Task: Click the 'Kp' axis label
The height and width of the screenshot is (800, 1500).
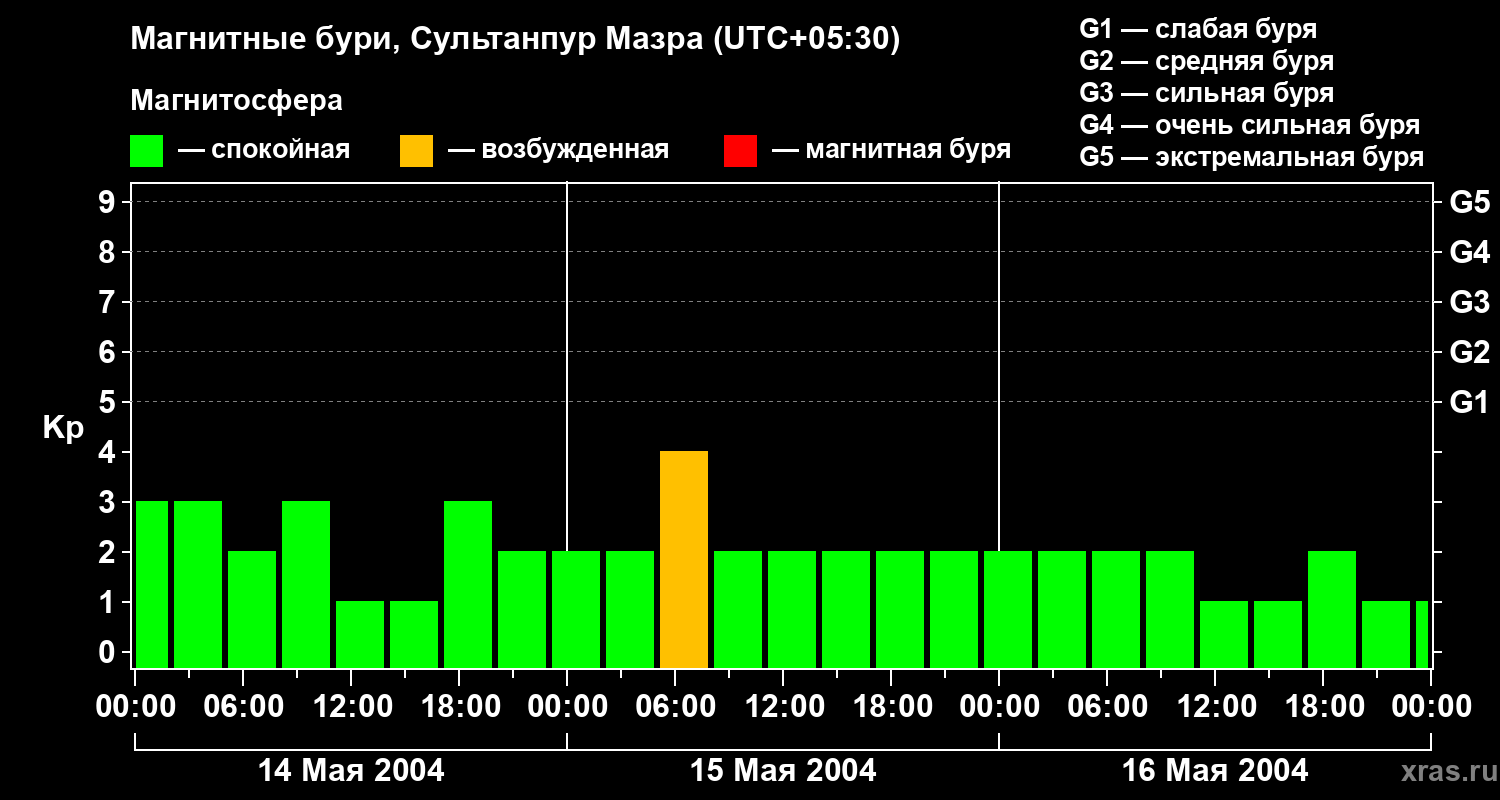Action: point(63,428)
